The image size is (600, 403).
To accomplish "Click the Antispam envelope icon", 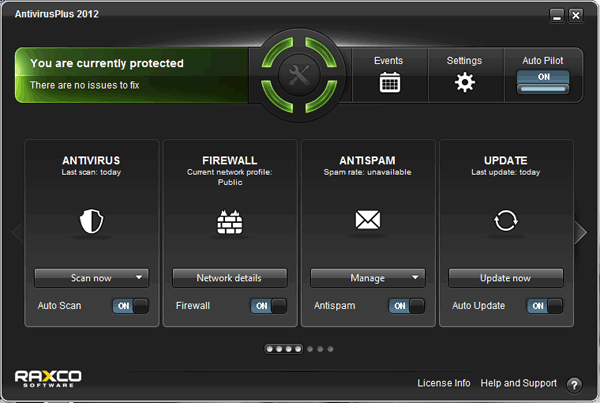I will pos(368,220).
